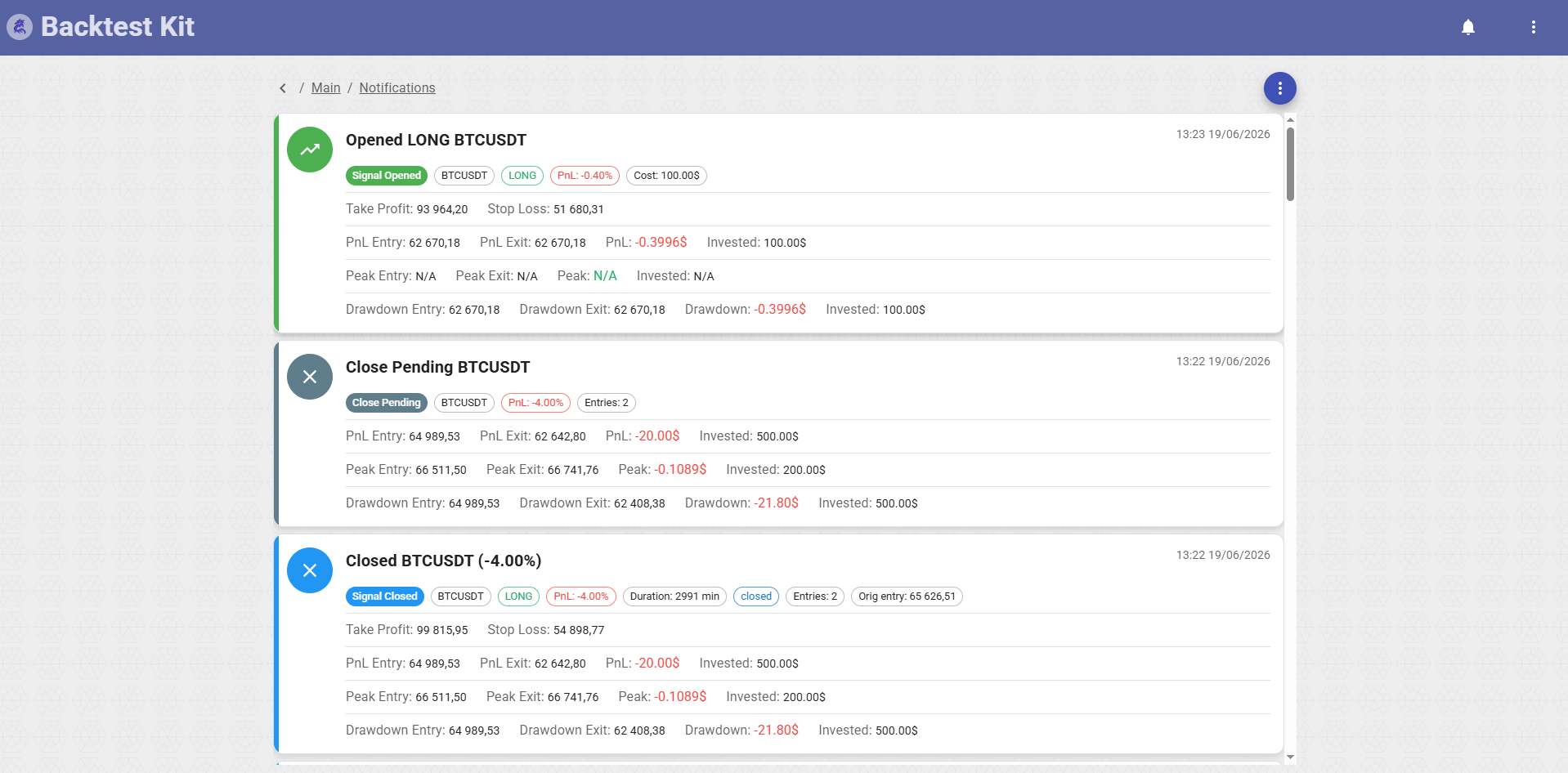Click the Backtest Kit title text
Image resolution: width=1568 pixels, height=773 pixels.
tap(118, 26)
